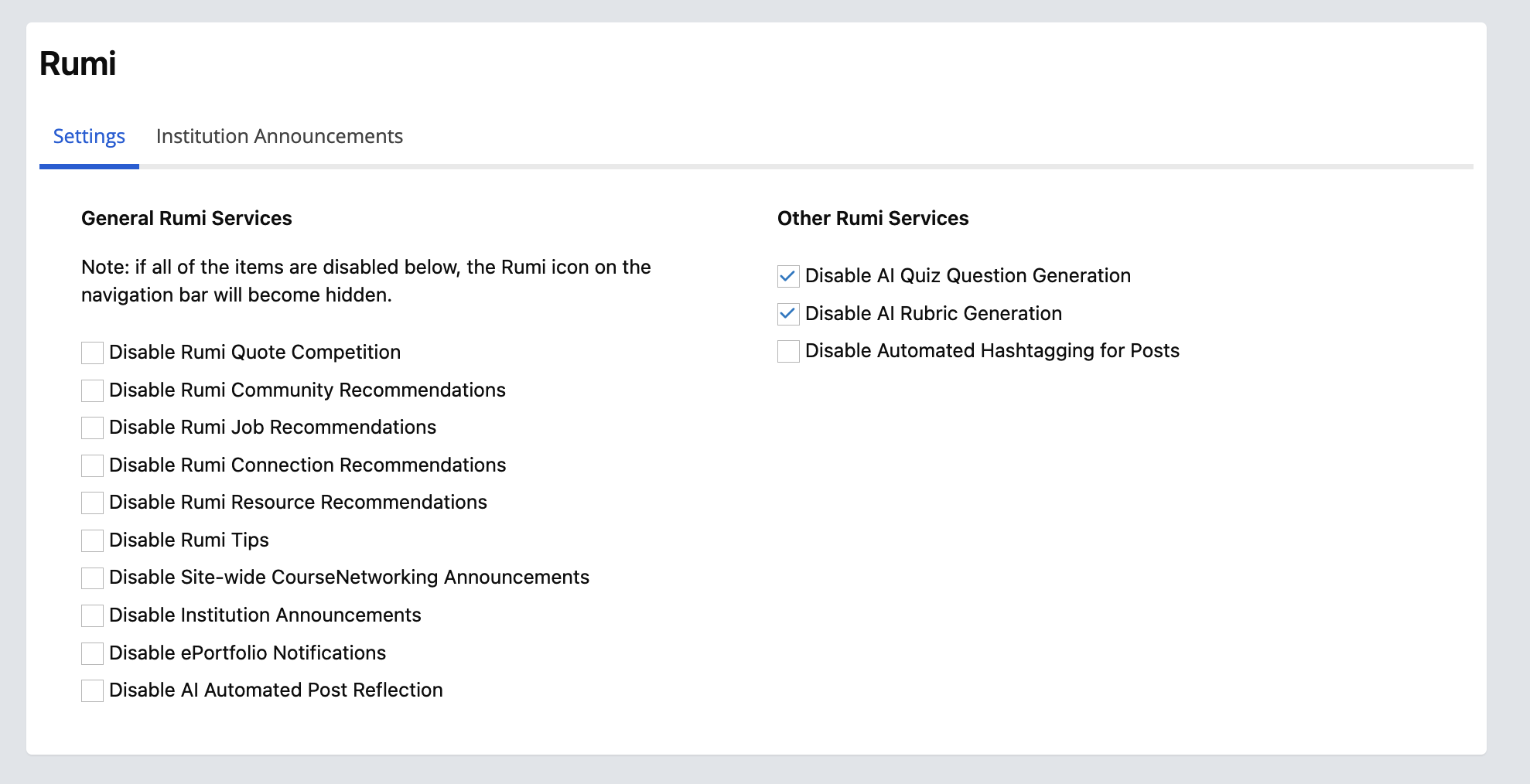Screen dimensions: 1530x784
Task: Uncheck Disable AI Rubric Generation
Action: (788, 314)
